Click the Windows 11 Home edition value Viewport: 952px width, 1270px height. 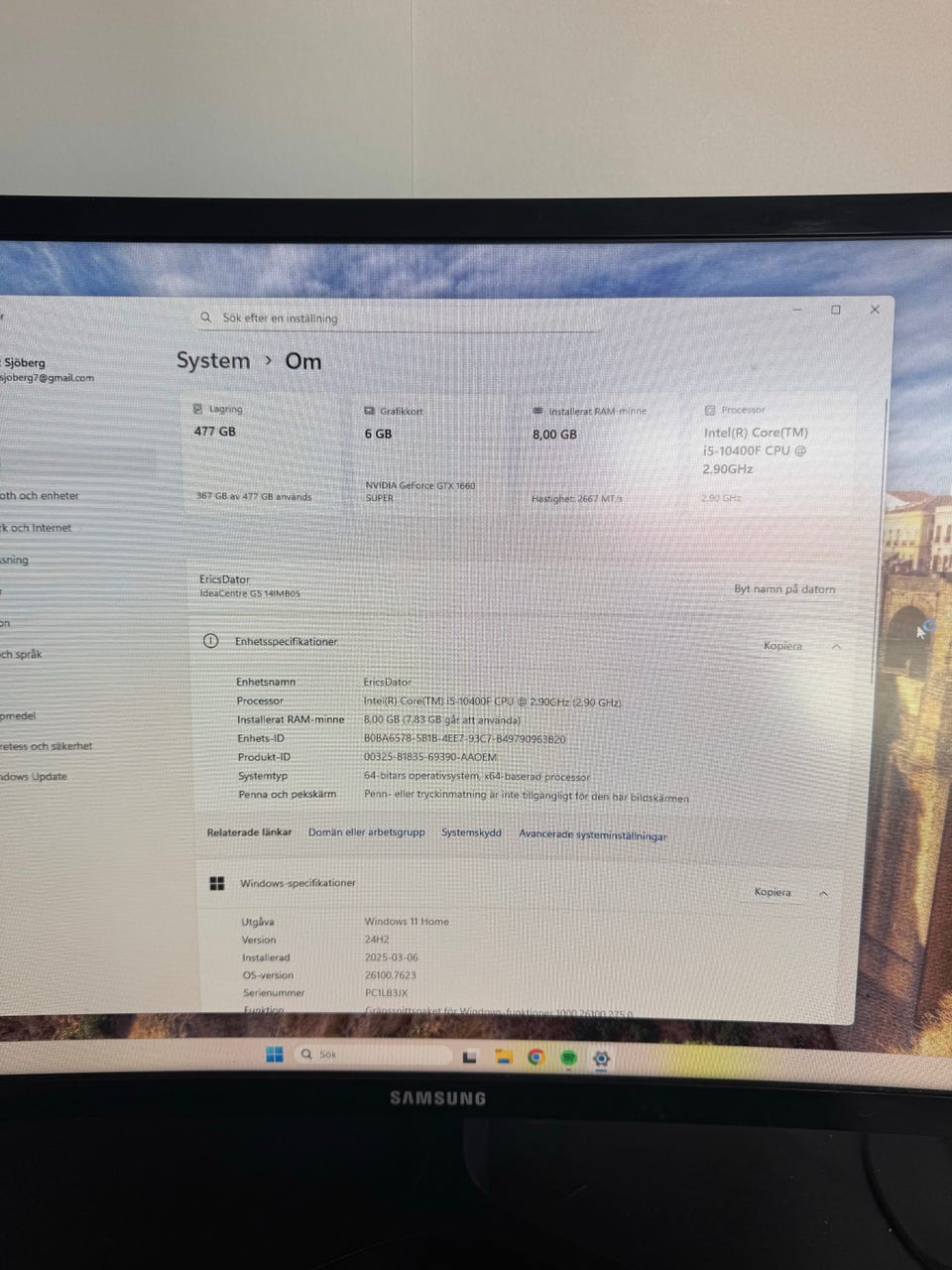tap(407, 922)
